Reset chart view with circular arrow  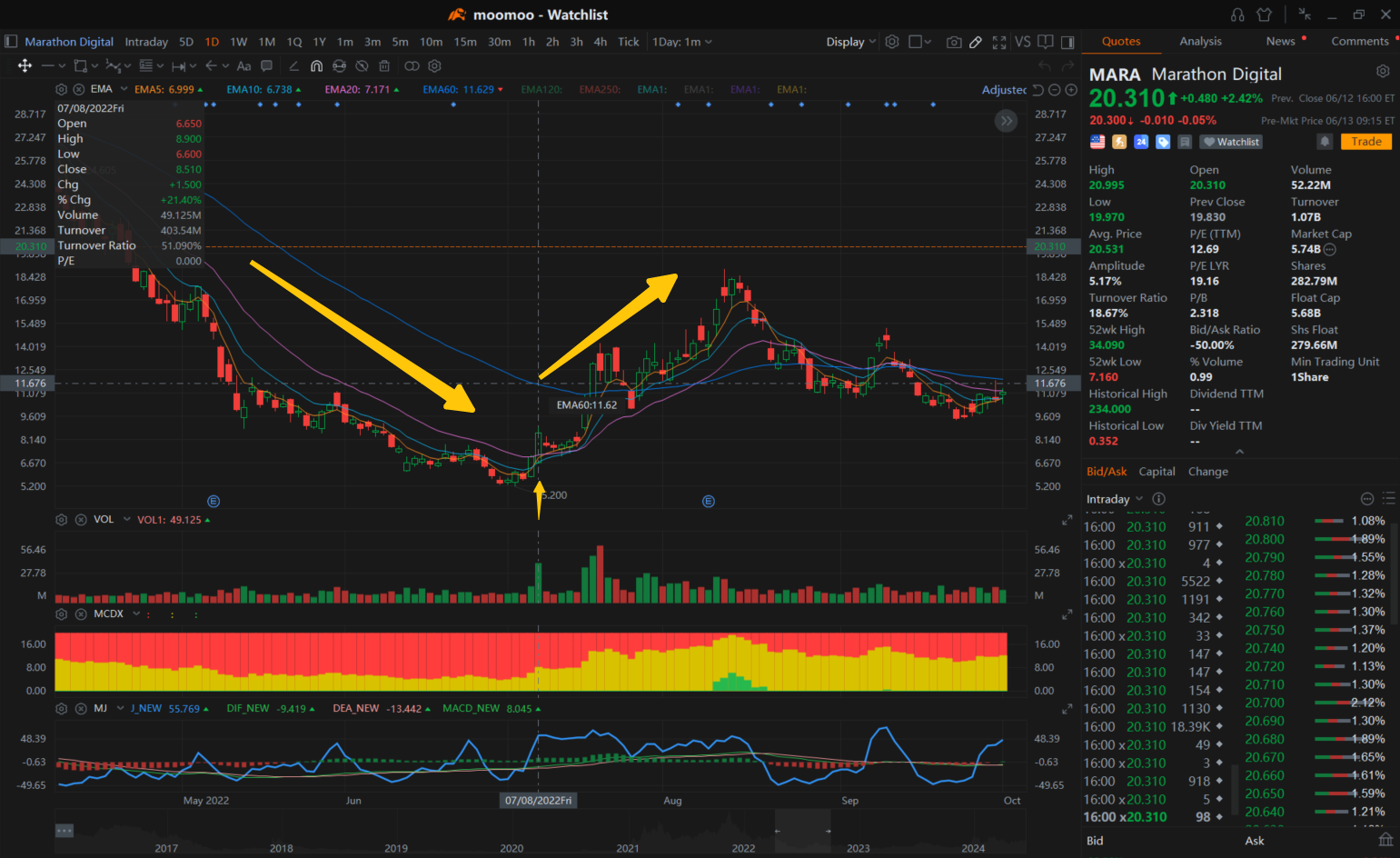click(1038, 90)
